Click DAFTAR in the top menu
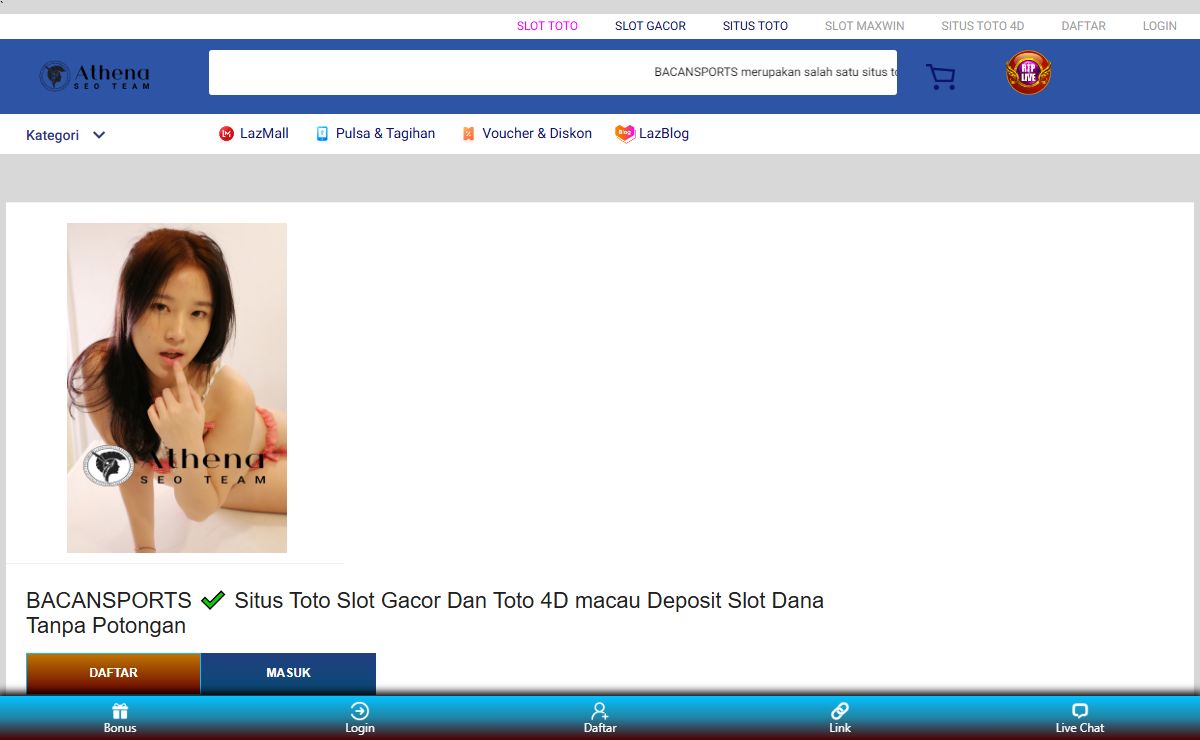The height and width of the screenshot is (740, 1200). tap(1084, 26)
